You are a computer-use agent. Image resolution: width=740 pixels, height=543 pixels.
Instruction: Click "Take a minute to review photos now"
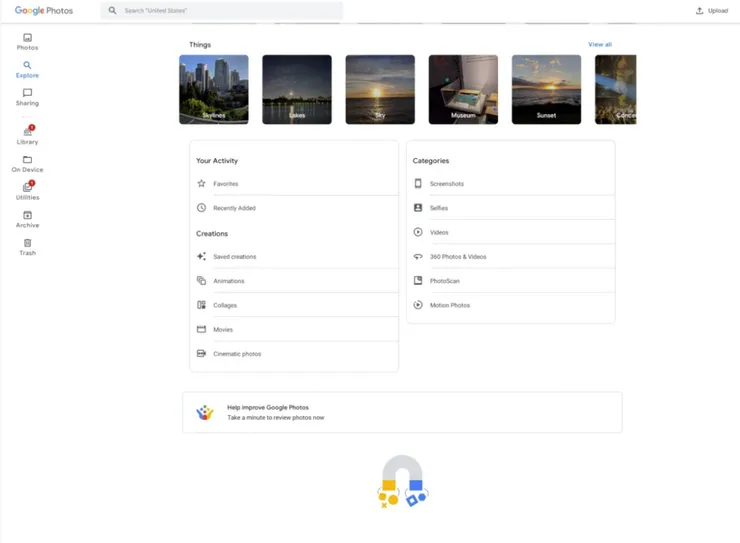(x=276, y=418)
